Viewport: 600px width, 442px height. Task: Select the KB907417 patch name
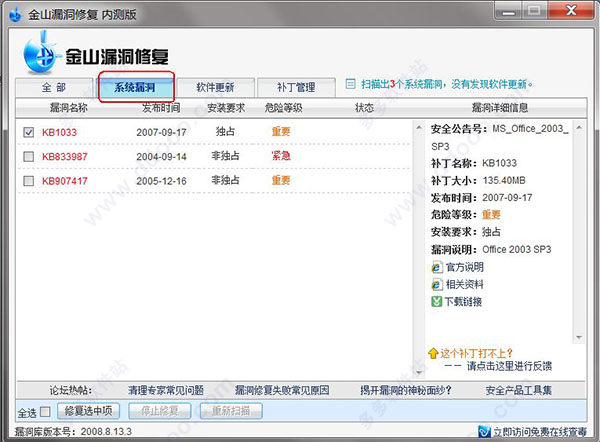tap(65, 181)
